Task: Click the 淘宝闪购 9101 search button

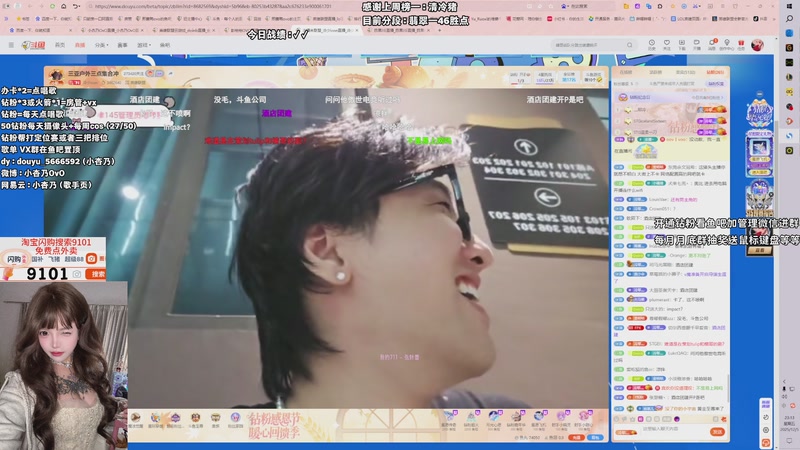Action: tap(95, 274)
